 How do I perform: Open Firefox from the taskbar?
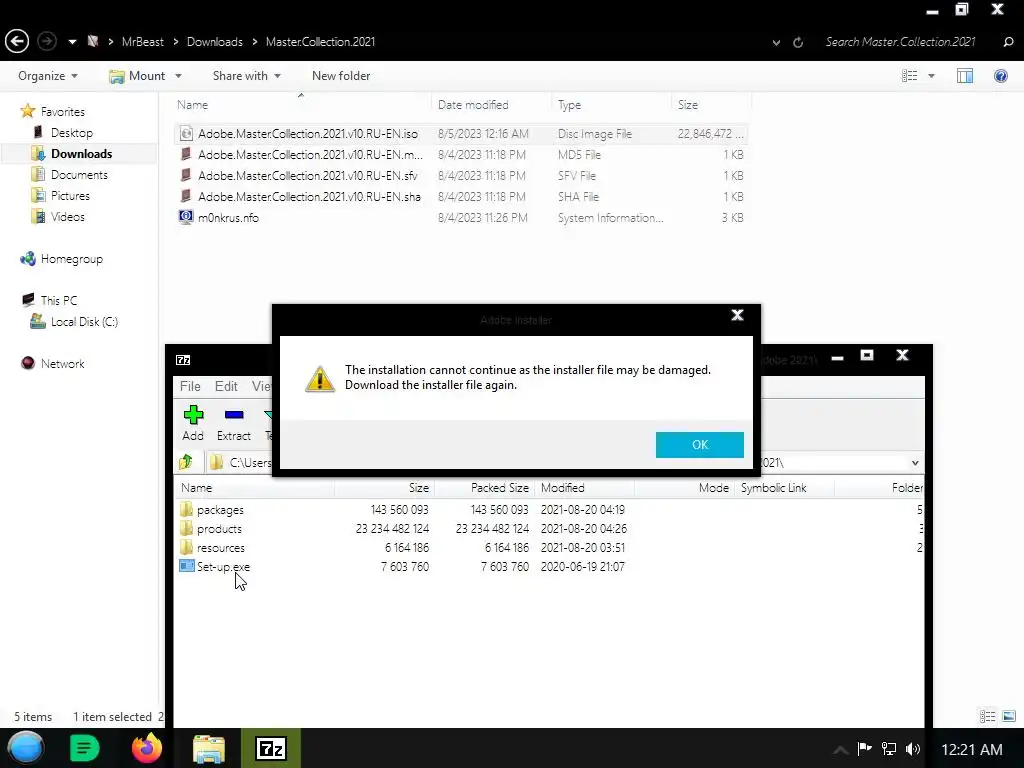[147, 748]
